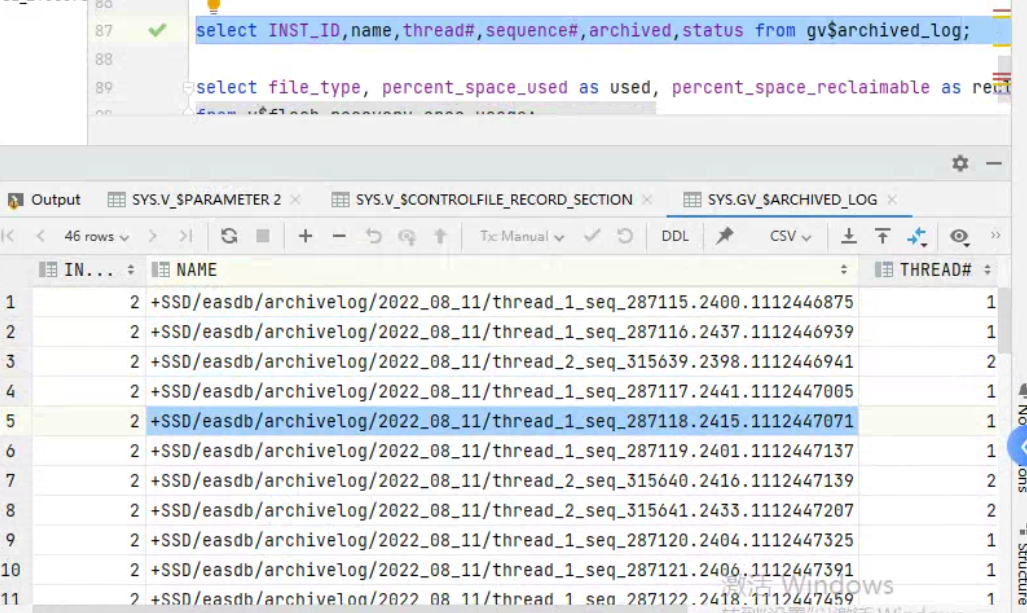Roll back the transaction
Screen dimensions: 1027x613
click(x=625, y=236)
